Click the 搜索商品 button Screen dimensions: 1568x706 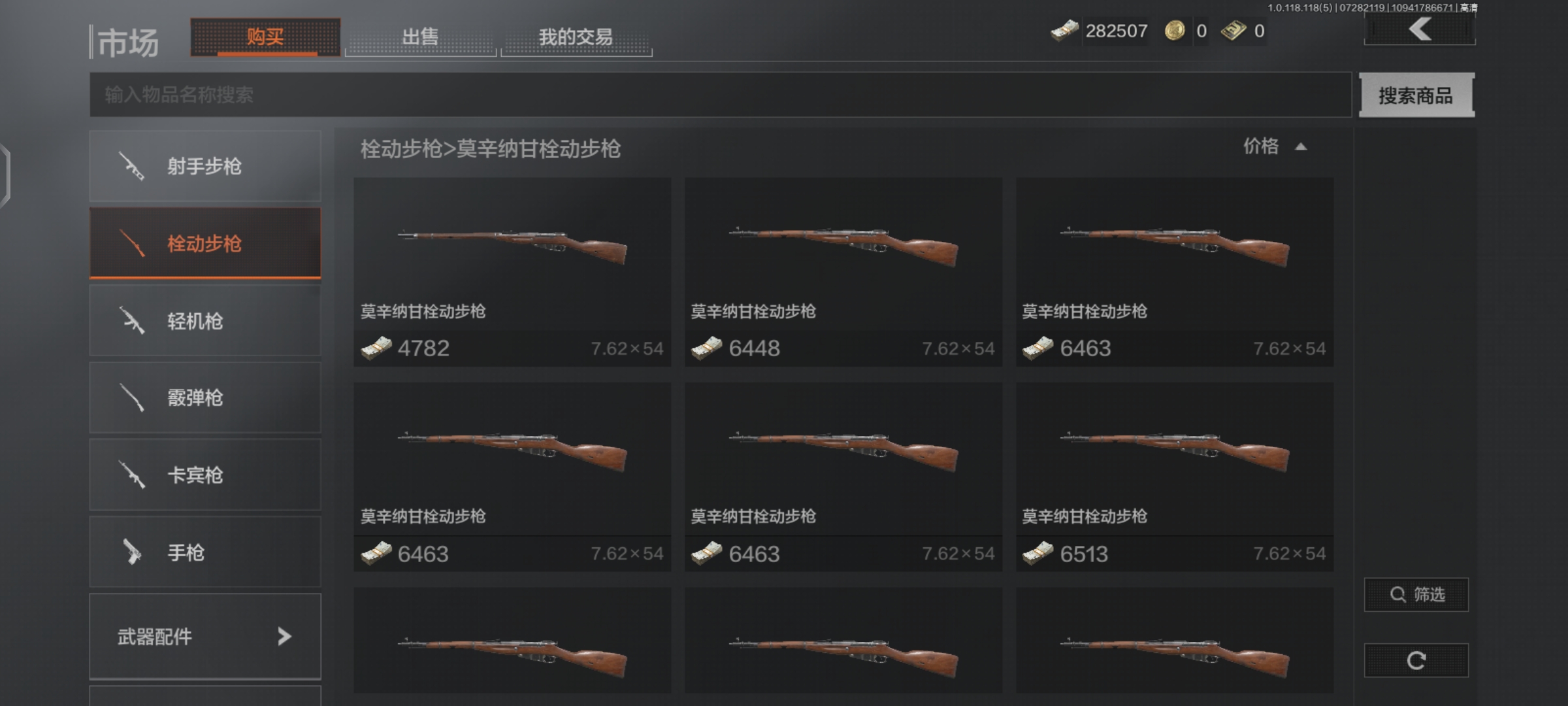tap(1416, 95)
